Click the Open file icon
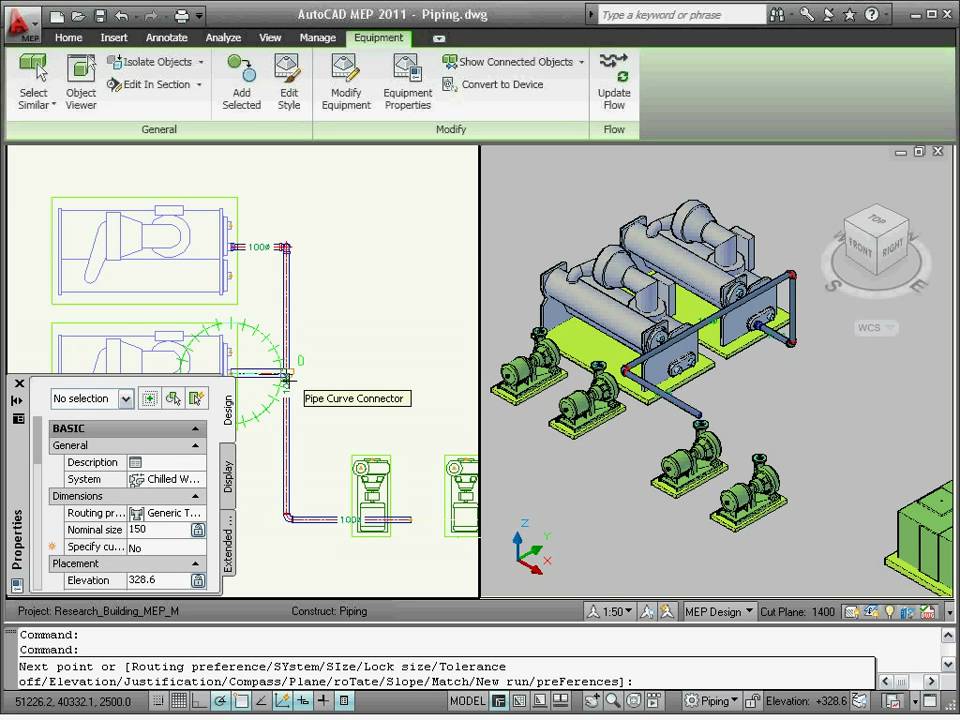The height and width of the screenshot is (720, 960). pos(78,15)
